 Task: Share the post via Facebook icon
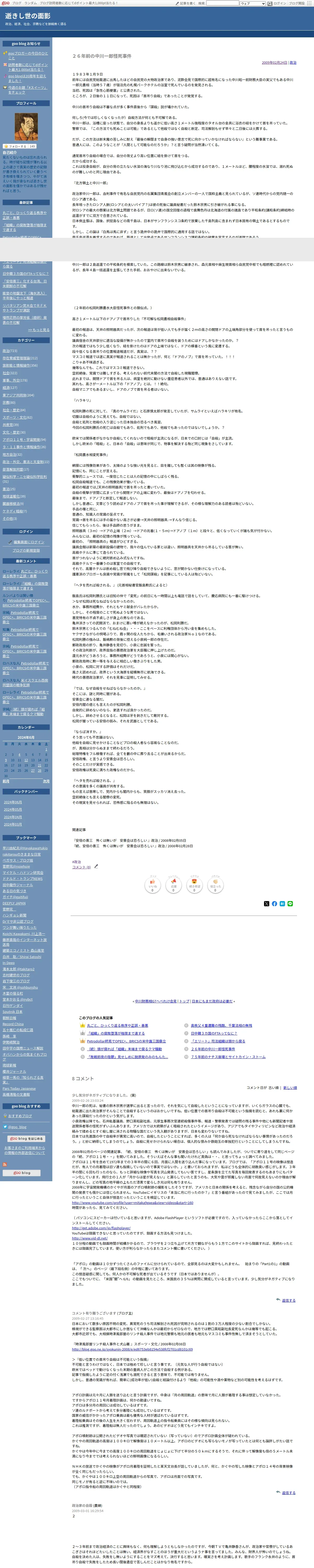click(274, 903)
